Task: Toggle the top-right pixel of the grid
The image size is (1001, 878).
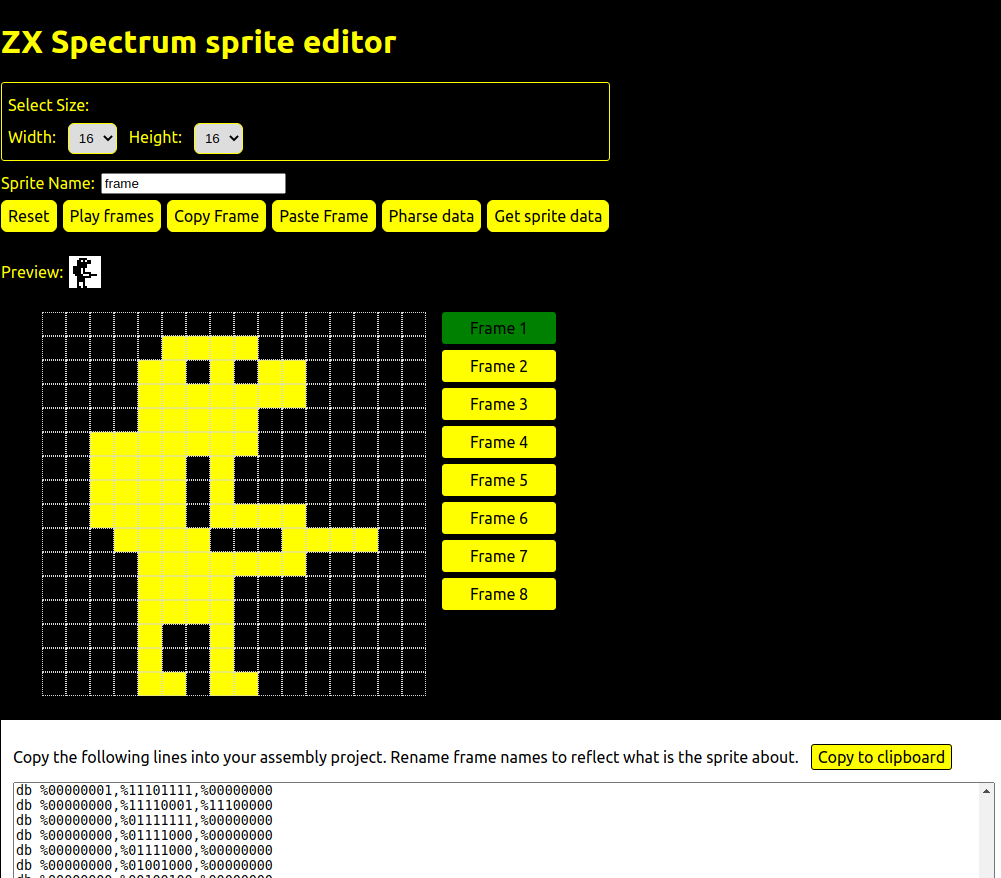Action: click(414, 324)
